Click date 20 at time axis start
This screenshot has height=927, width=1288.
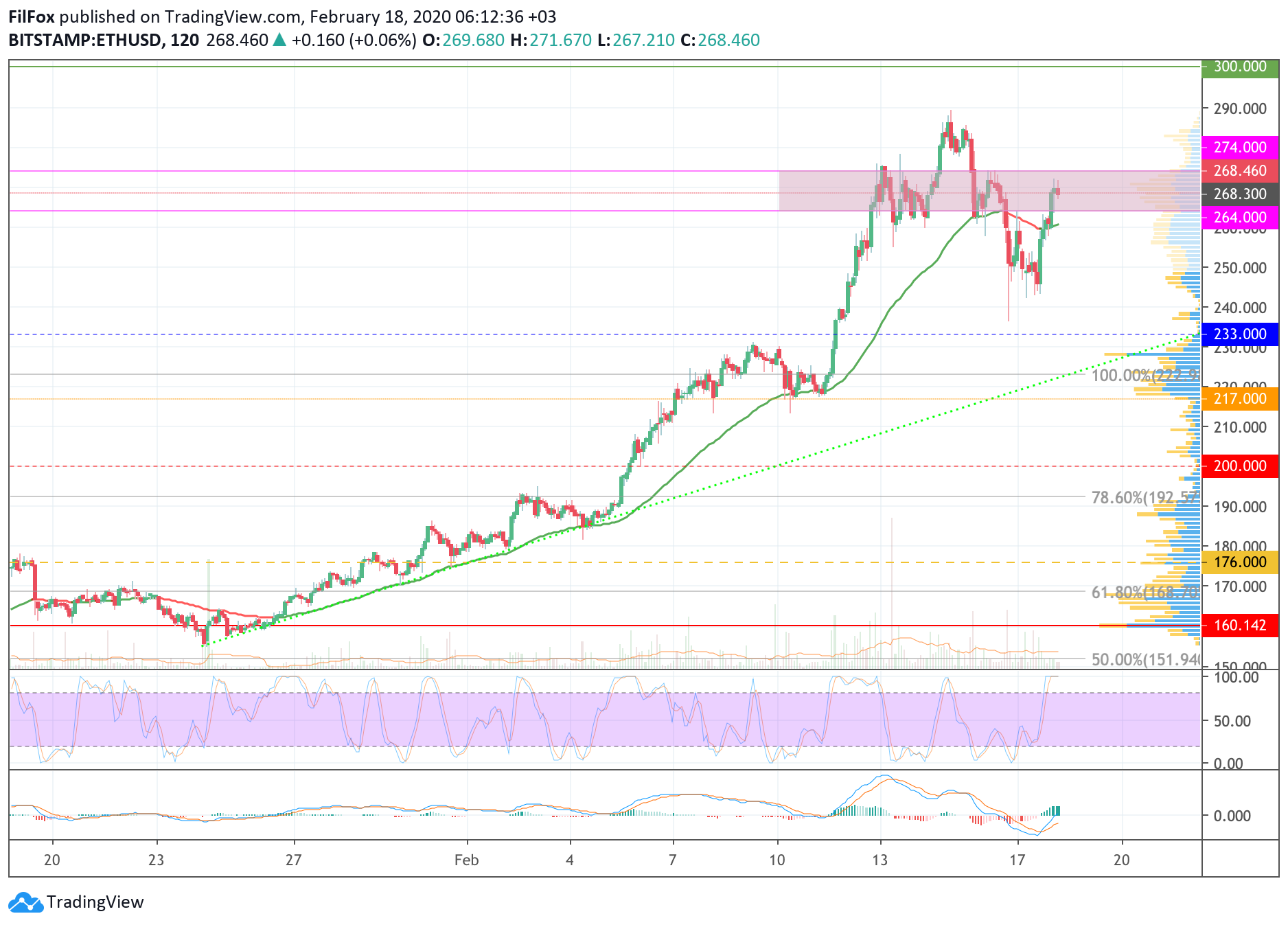52,860
